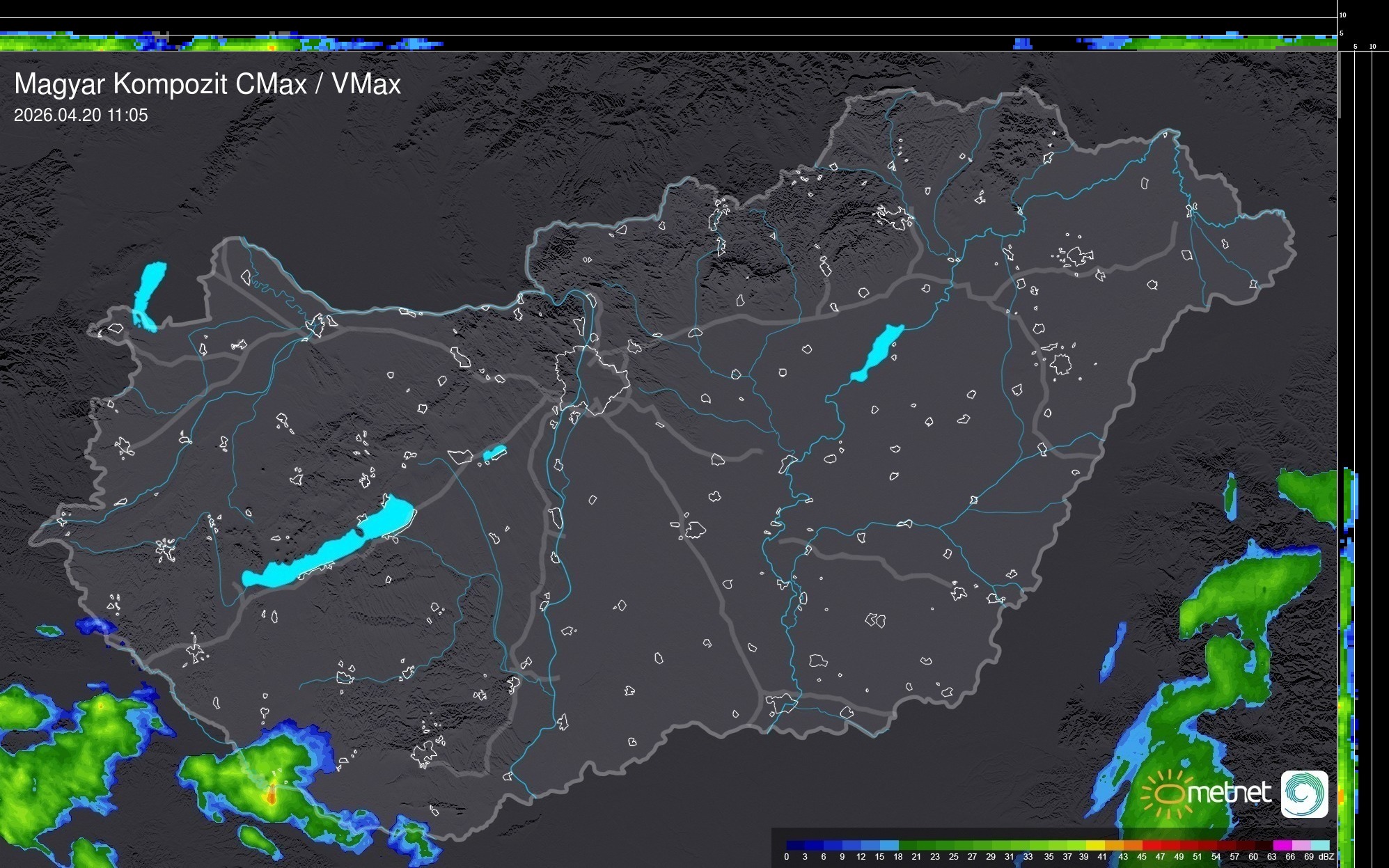Click the teal swirl app icon
The image size is (1389, 868).
tap(1304, 794)
